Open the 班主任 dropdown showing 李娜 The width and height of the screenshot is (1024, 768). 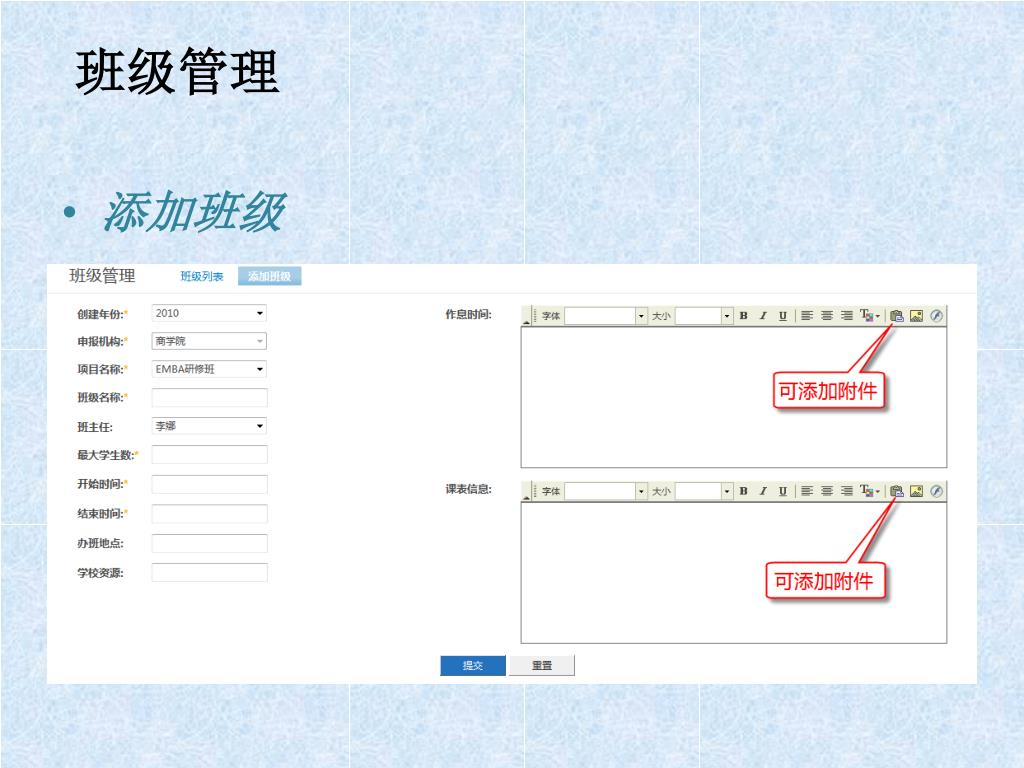point(209,426)
